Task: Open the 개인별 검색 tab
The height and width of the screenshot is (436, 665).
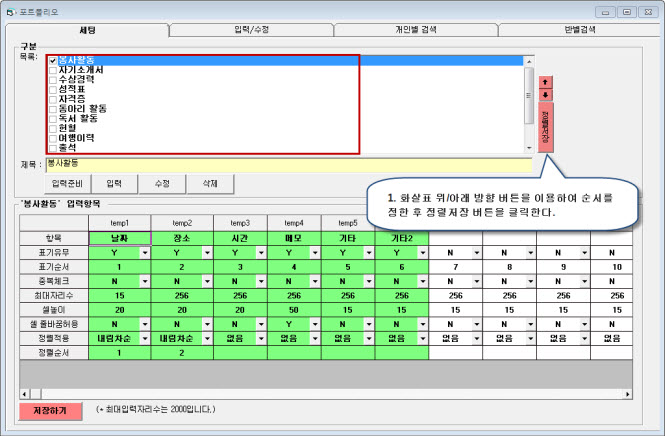Action: [414, 30]
